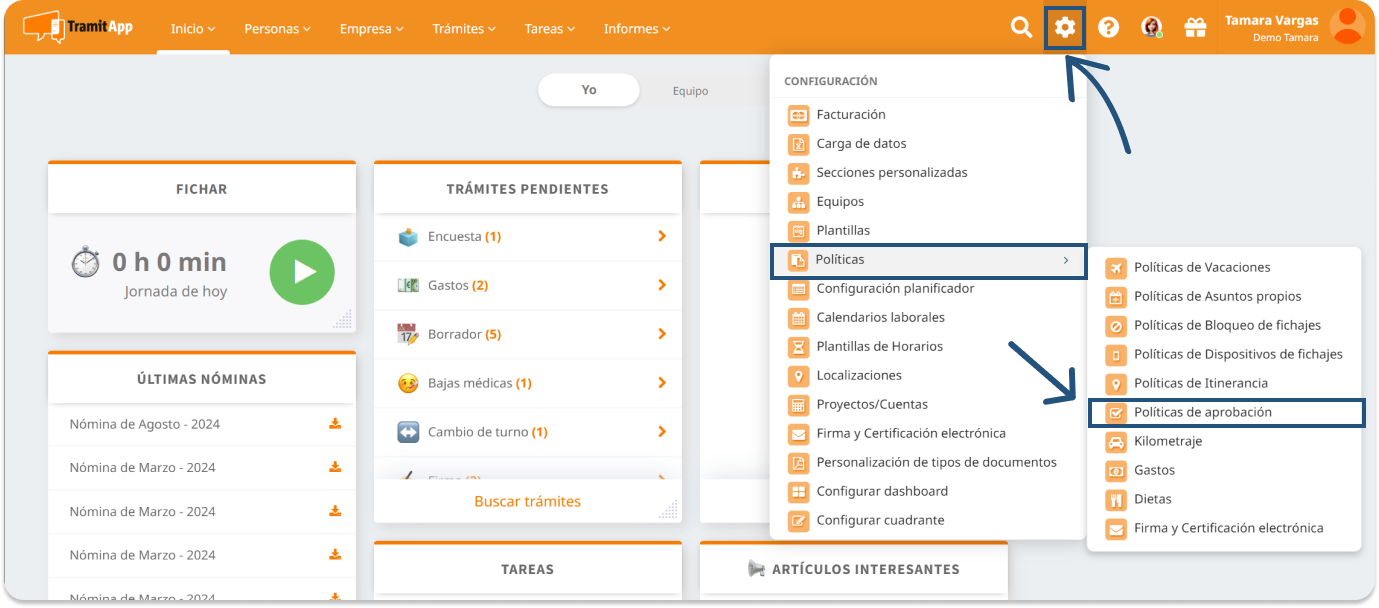
Task: Expand the Personas dropdown menu
Action: tap(277, 29)
